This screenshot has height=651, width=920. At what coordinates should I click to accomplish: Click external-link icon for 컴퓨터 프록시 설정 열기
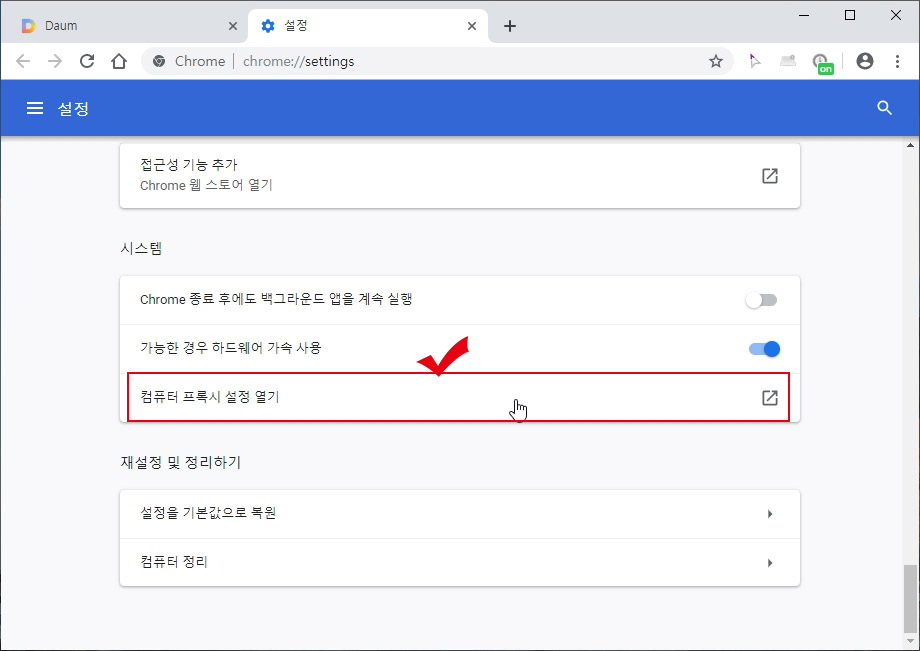pos(769,398)
